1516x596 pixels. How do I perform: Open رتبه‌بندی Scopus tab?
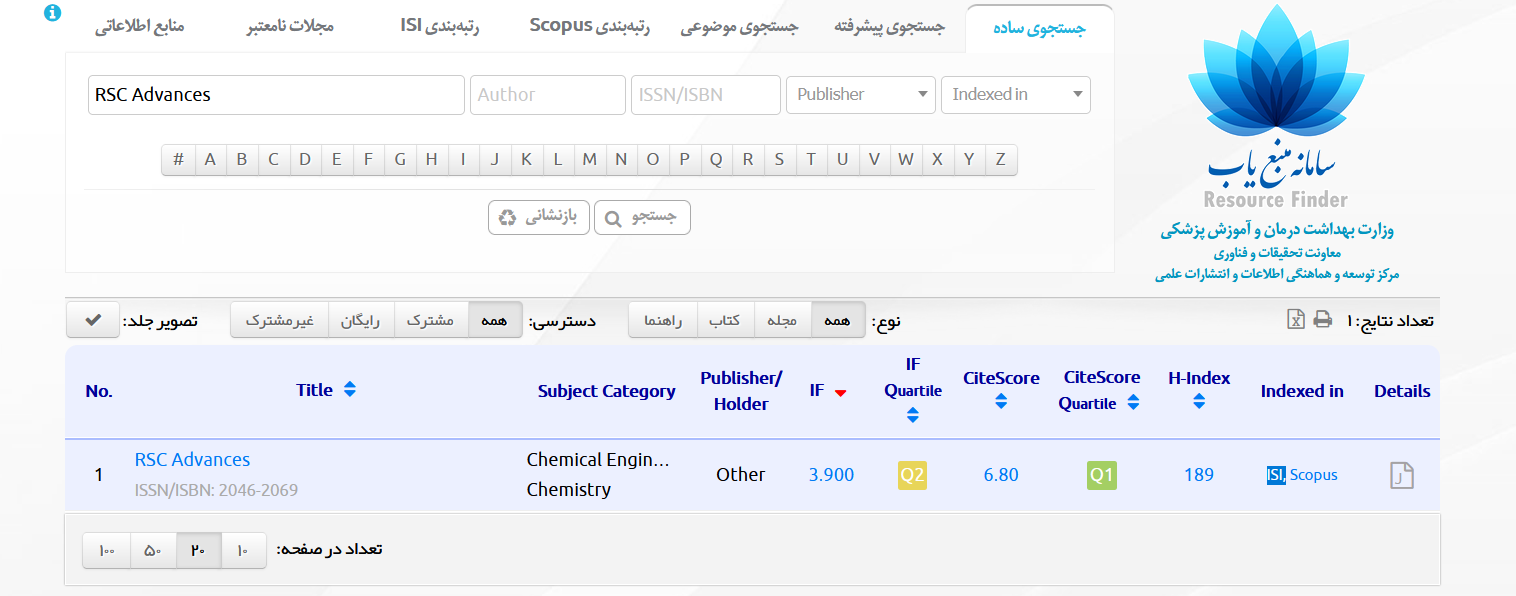[x=590, y=27]
